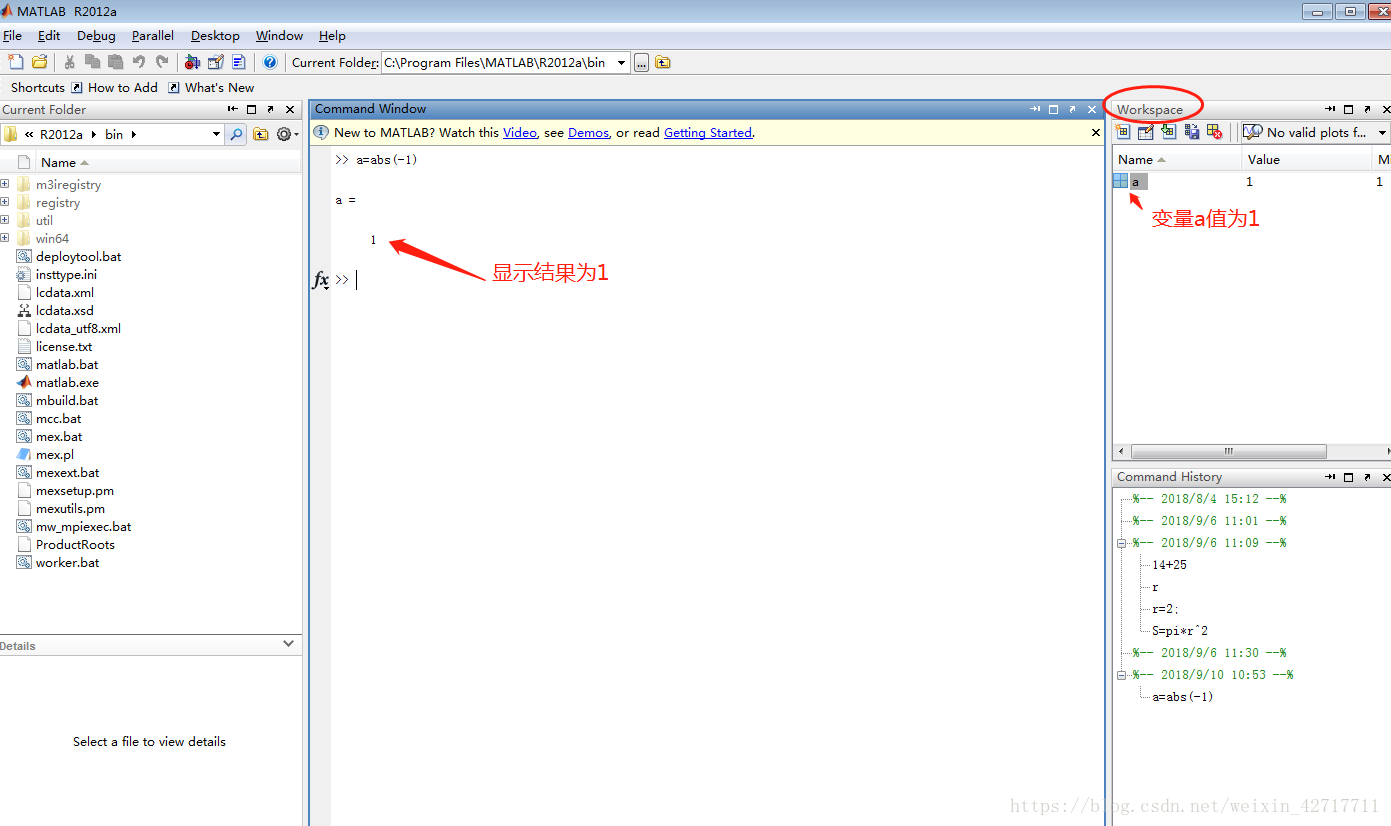The height and width of the screenshot is (826, 1391).
Task: Open the Debug menu
Action: point(96,35)
